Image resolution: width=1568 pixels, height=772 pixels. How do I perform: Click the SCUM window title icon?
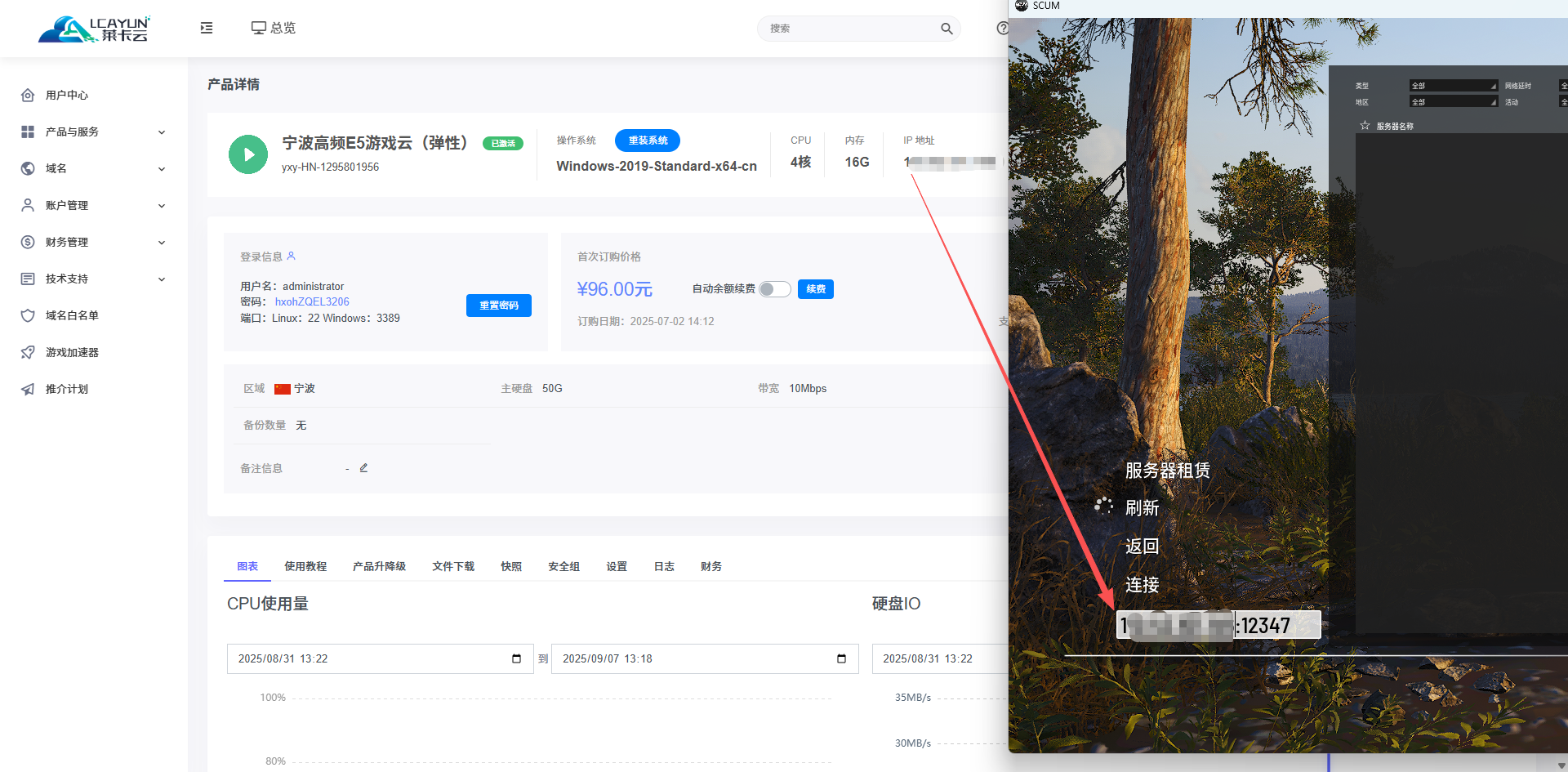(x=1022, y=6)
